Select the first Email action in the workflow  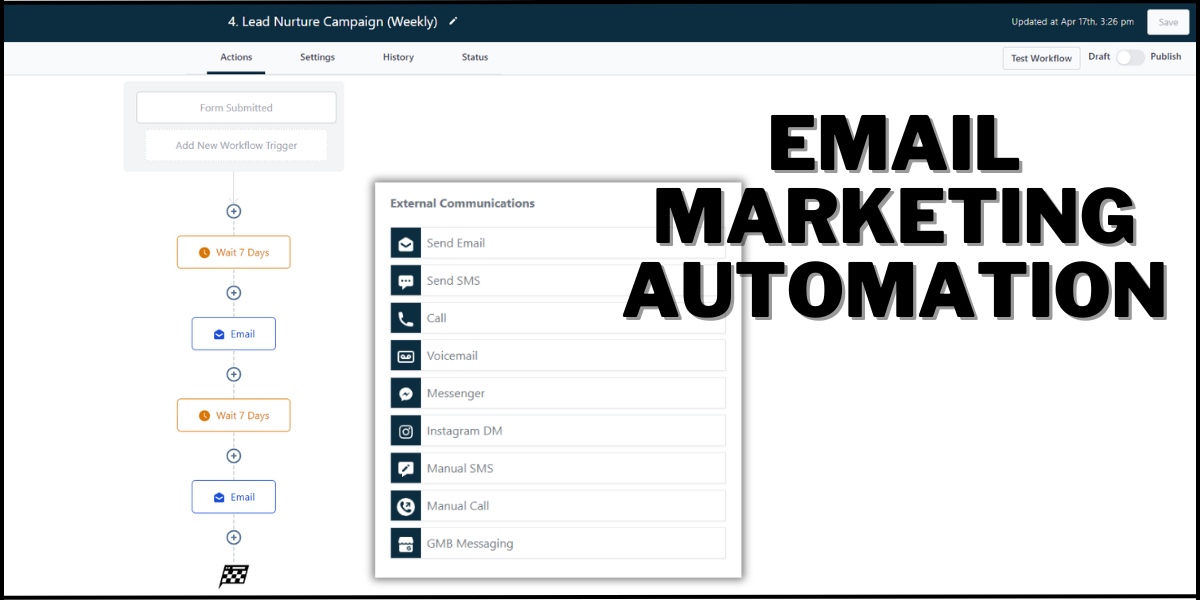(233, 333)
